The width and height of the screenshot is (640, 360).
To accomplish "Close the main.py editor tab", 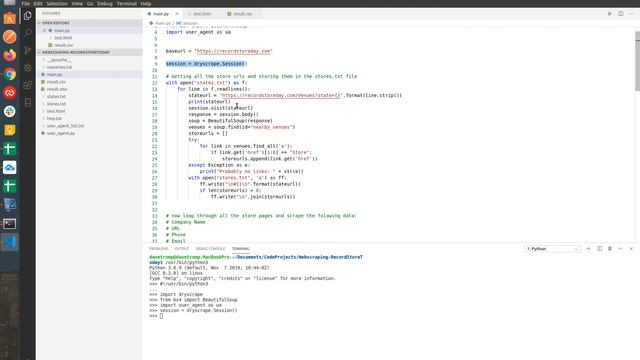I will 177,14.
